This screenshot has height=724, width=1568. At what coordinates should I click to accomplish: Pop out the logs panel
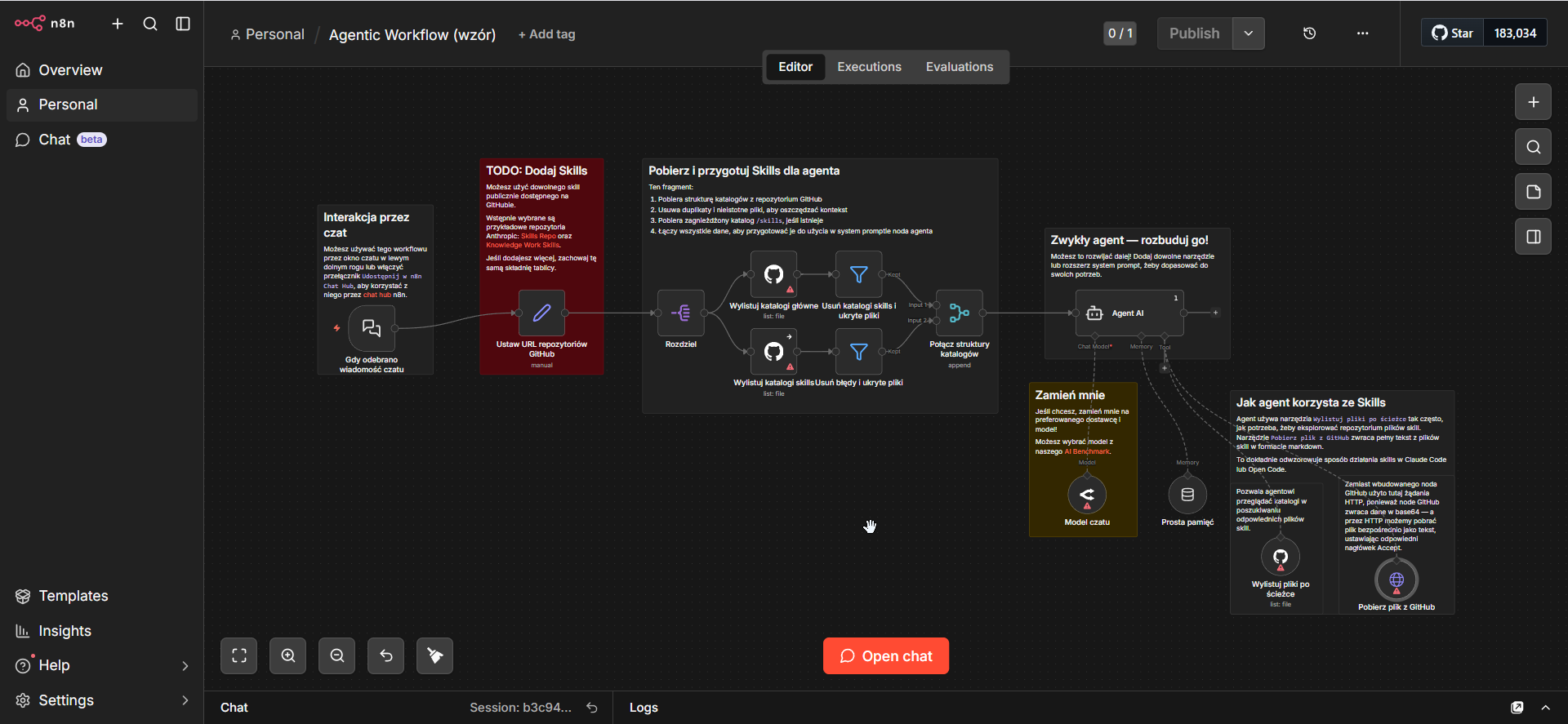pos(1517,708)
